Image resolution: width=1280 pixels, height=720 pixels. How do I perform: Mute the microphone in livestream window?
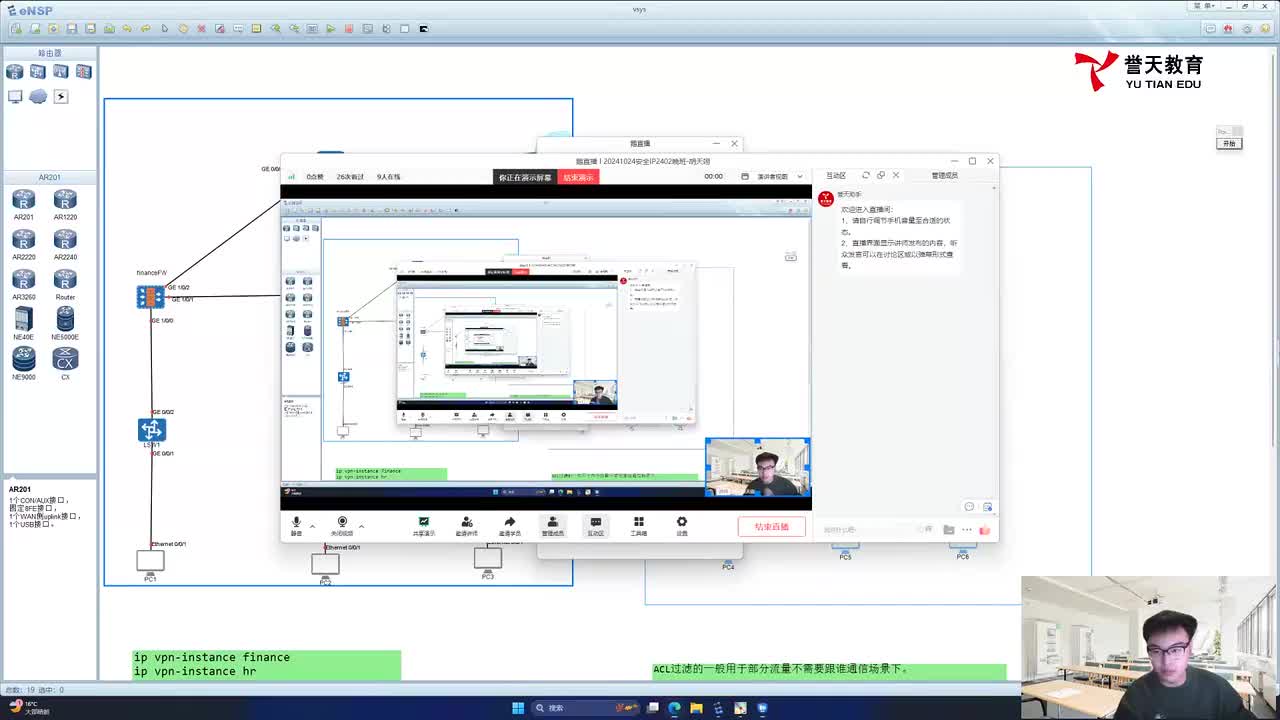click(x=296, y=525)
